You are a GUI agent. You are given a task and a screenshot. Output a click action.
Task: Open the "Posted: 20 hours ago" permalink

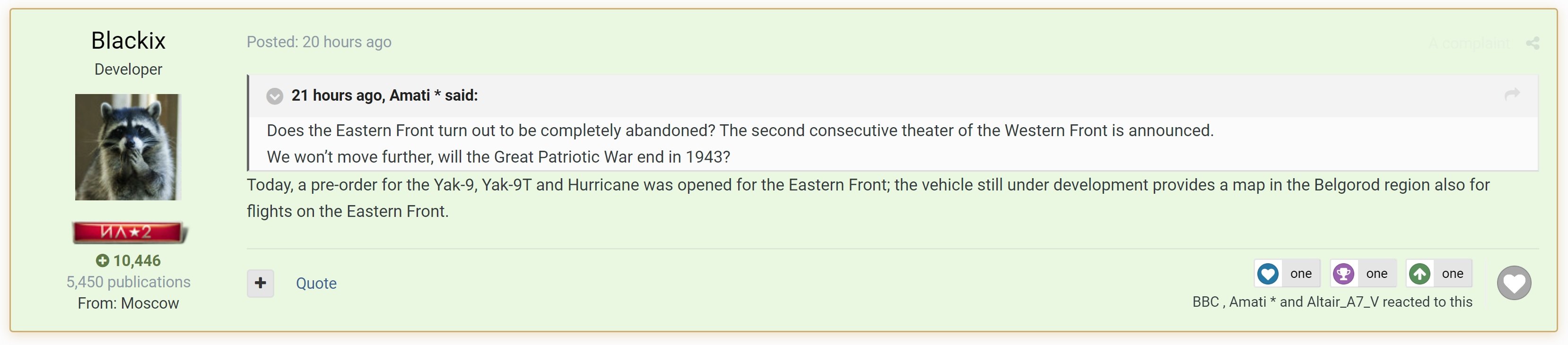click(319, 42)
